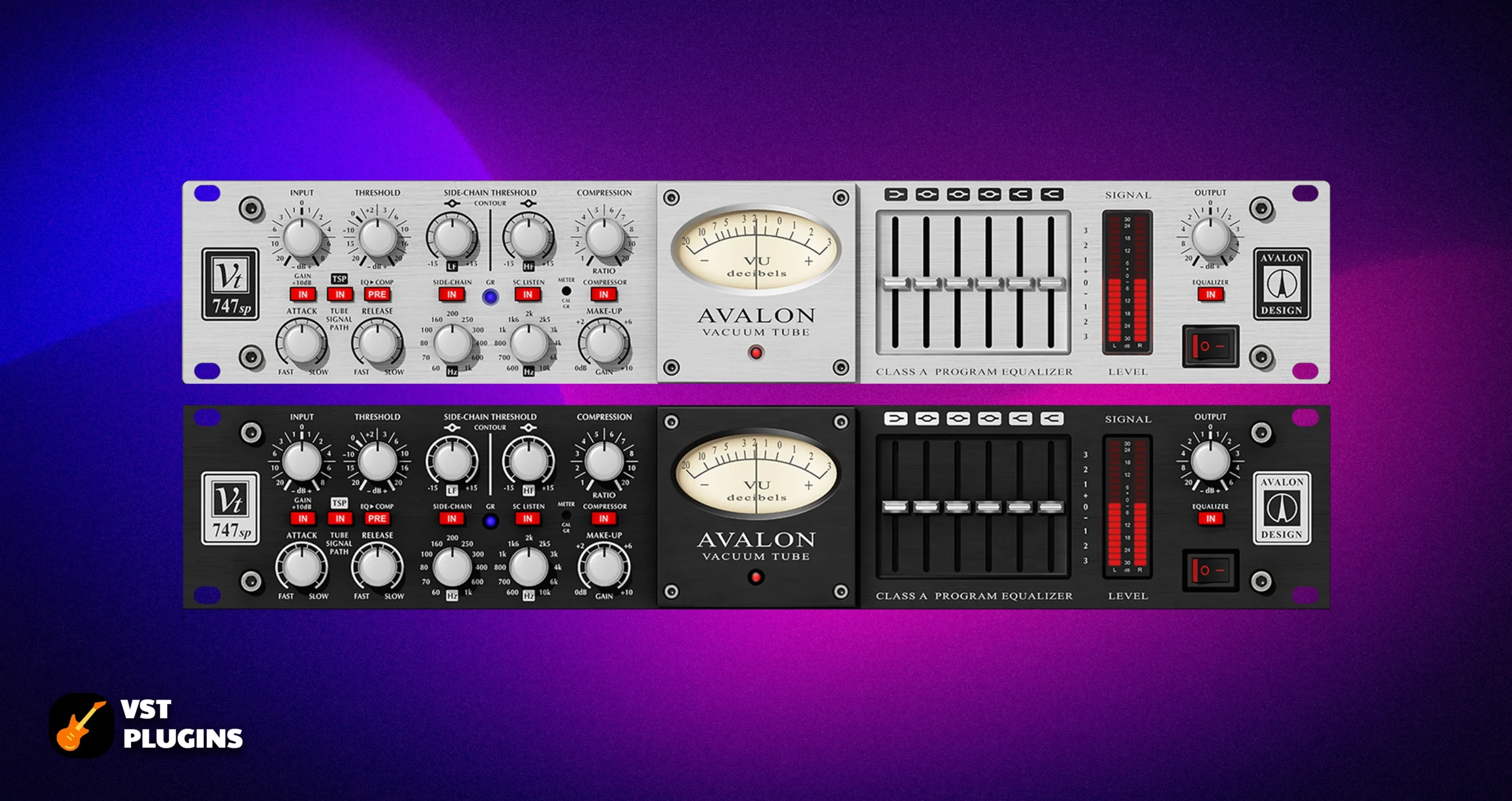The width and height of the screenshot is (1512, 801).
Task: Click the second bell EQ band icon on black unit
Action: 927,419
